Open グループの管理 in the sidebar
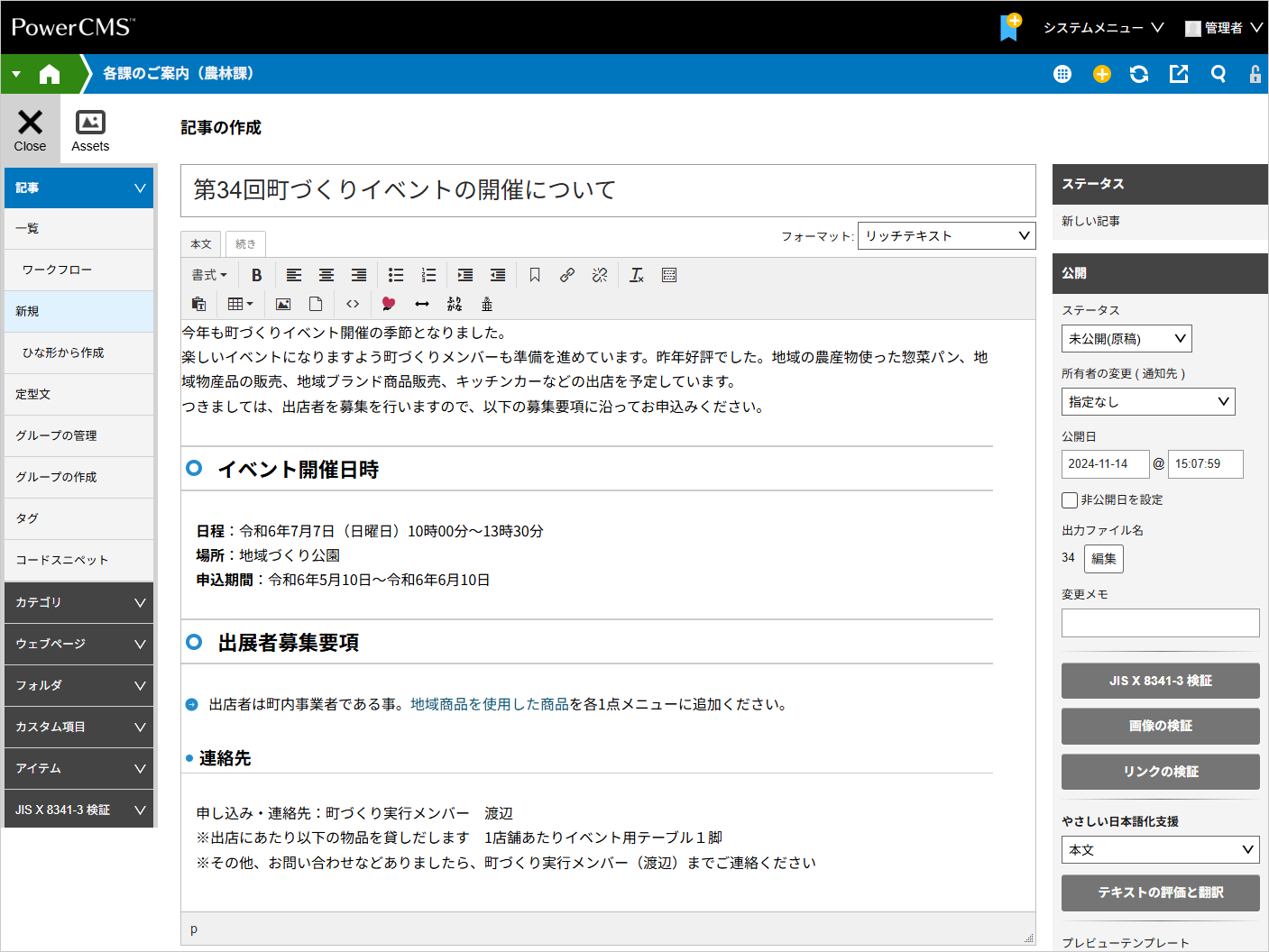This screenshot has height=952, width=1269. tap(78, 435)
